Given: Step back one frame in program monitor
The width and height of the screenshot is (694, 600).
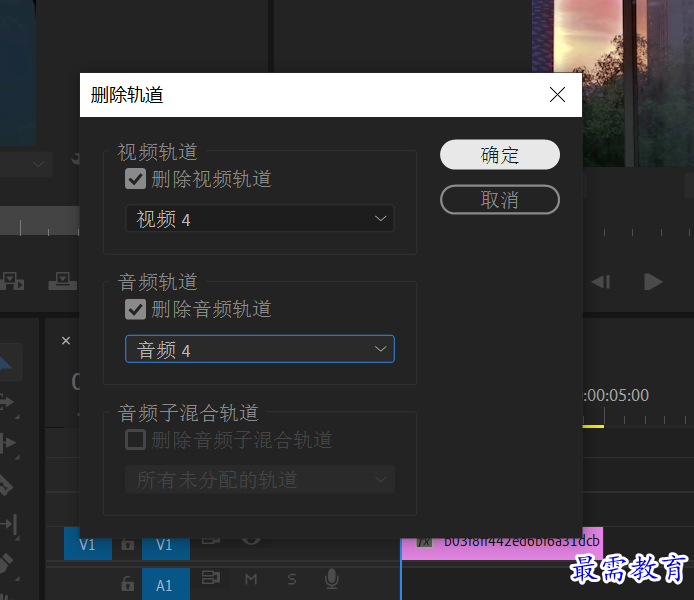Looking at the screenshot, I should pos(601,281).
